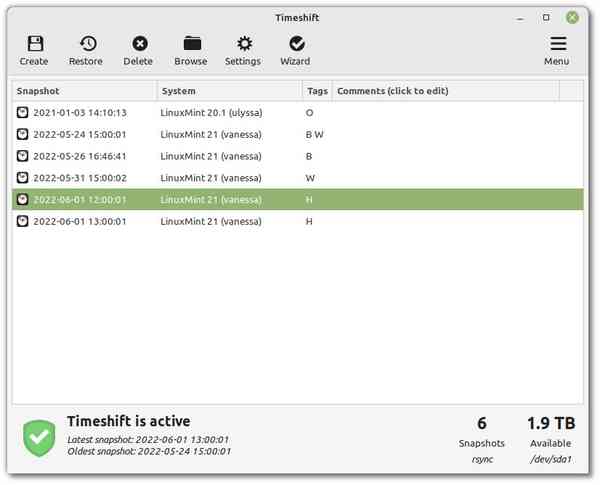Screen dimensions: 600x485
Task: Sort by Tags column header
Action: [x=318, y=91]
